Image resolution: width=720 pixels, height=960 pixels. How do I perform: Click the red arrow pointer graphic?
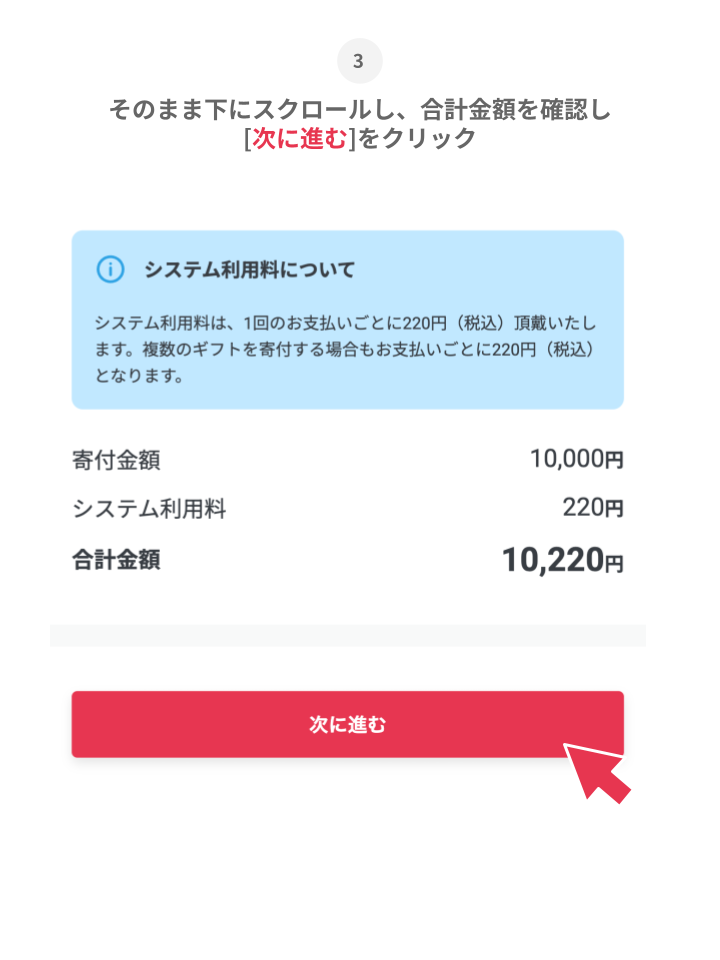click(599, 772)
